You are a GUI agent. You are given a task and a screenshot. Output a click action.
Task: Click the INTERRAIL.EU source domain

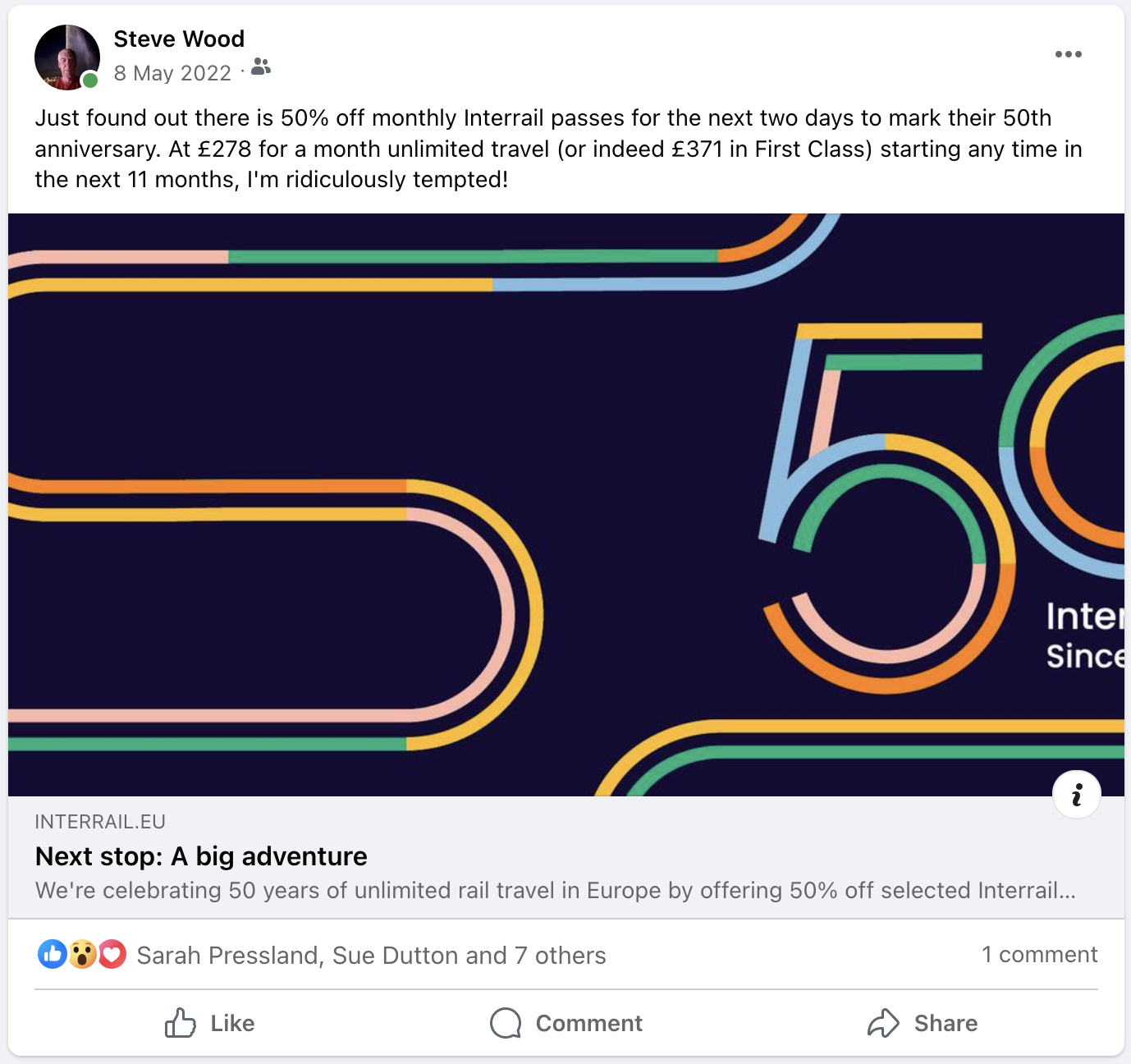click(x=100, y=822)
